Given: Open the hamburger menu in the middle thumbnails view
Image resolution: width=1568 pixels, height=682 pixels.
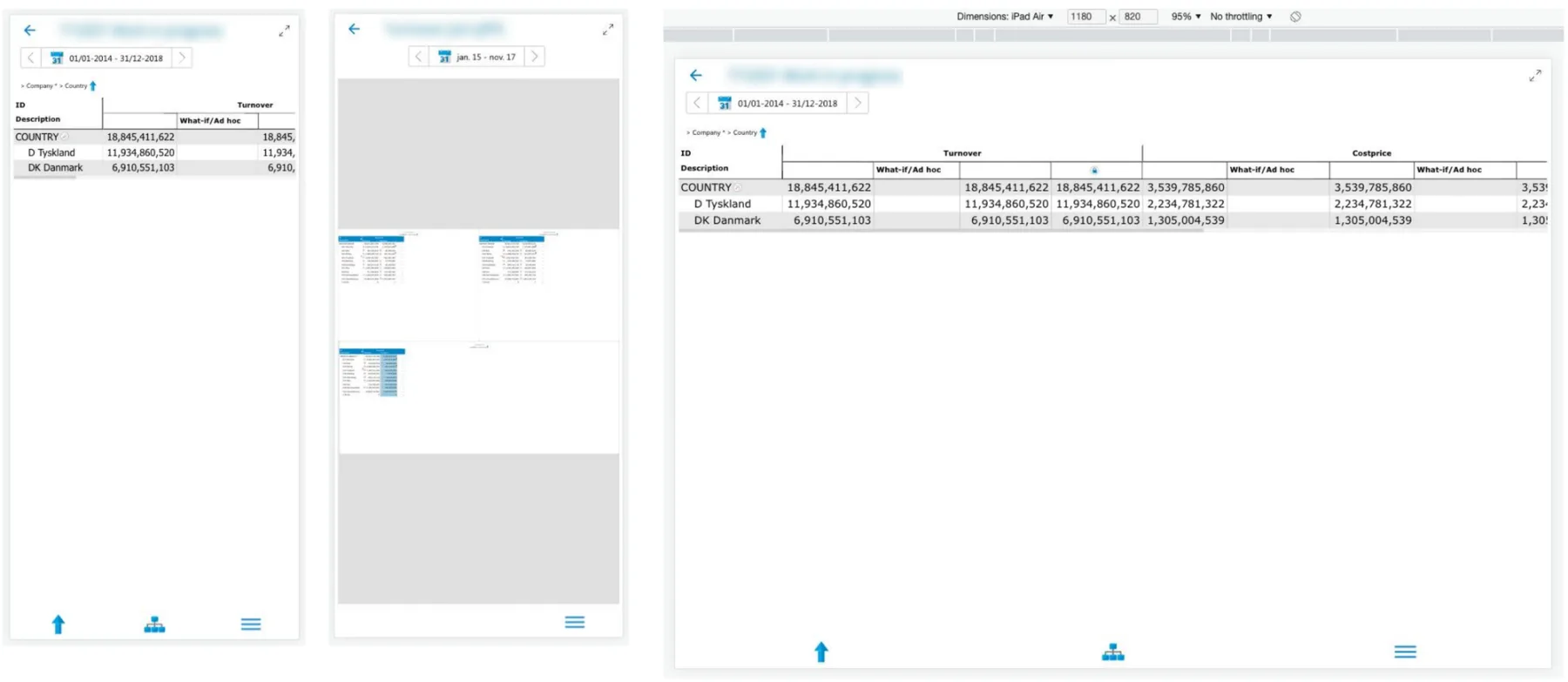Looking at the screenshot, I should pyautogui.click(x=575, y=622).
